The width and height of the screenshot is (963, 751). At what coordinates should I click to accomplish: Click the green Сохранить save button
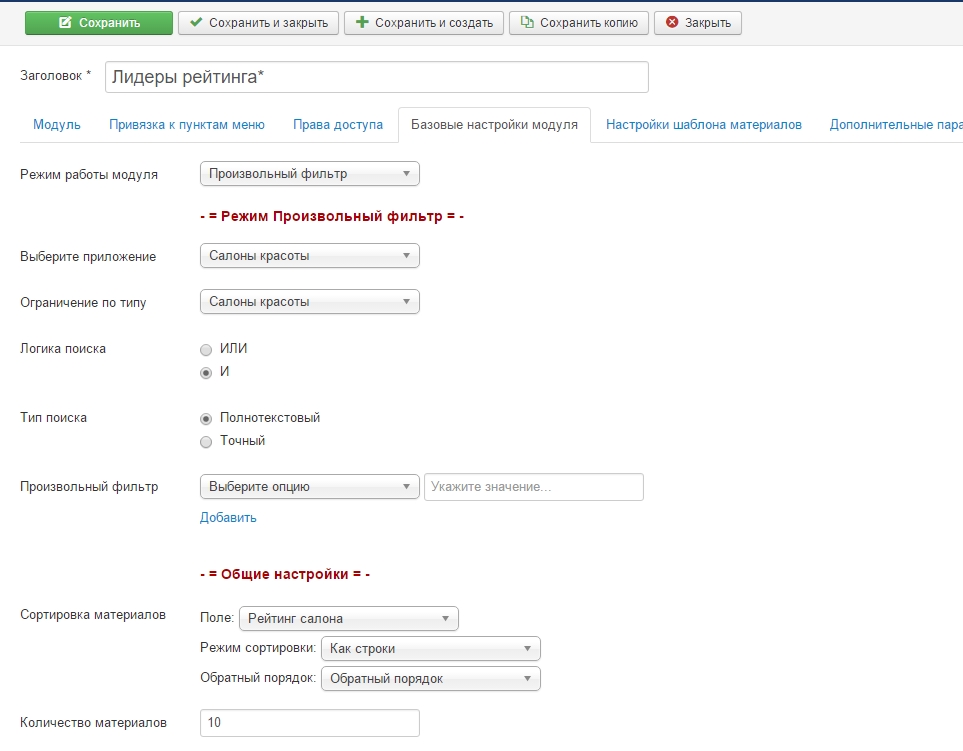[98, 23]
